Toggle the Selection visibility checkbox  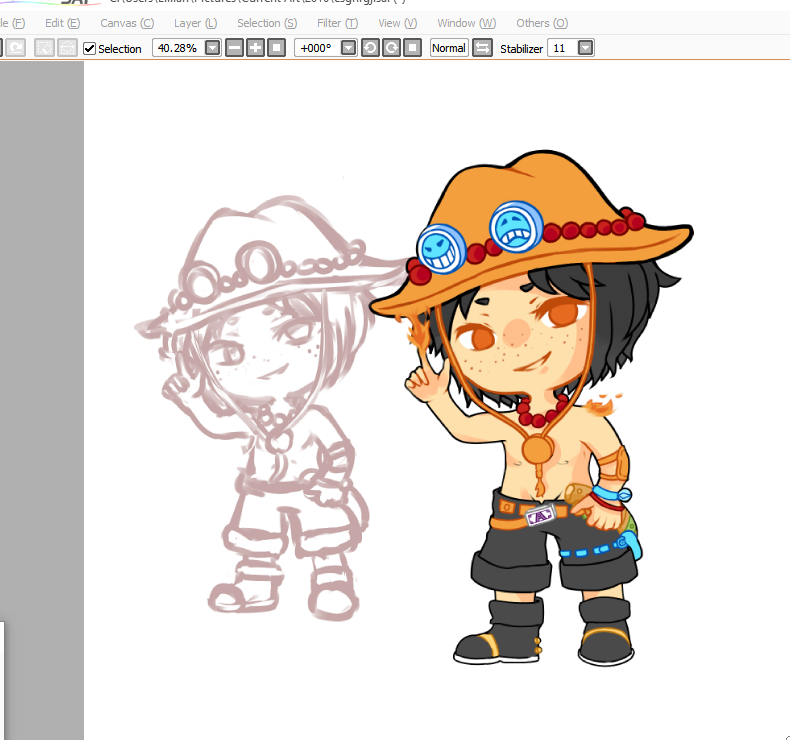(89, 48)
